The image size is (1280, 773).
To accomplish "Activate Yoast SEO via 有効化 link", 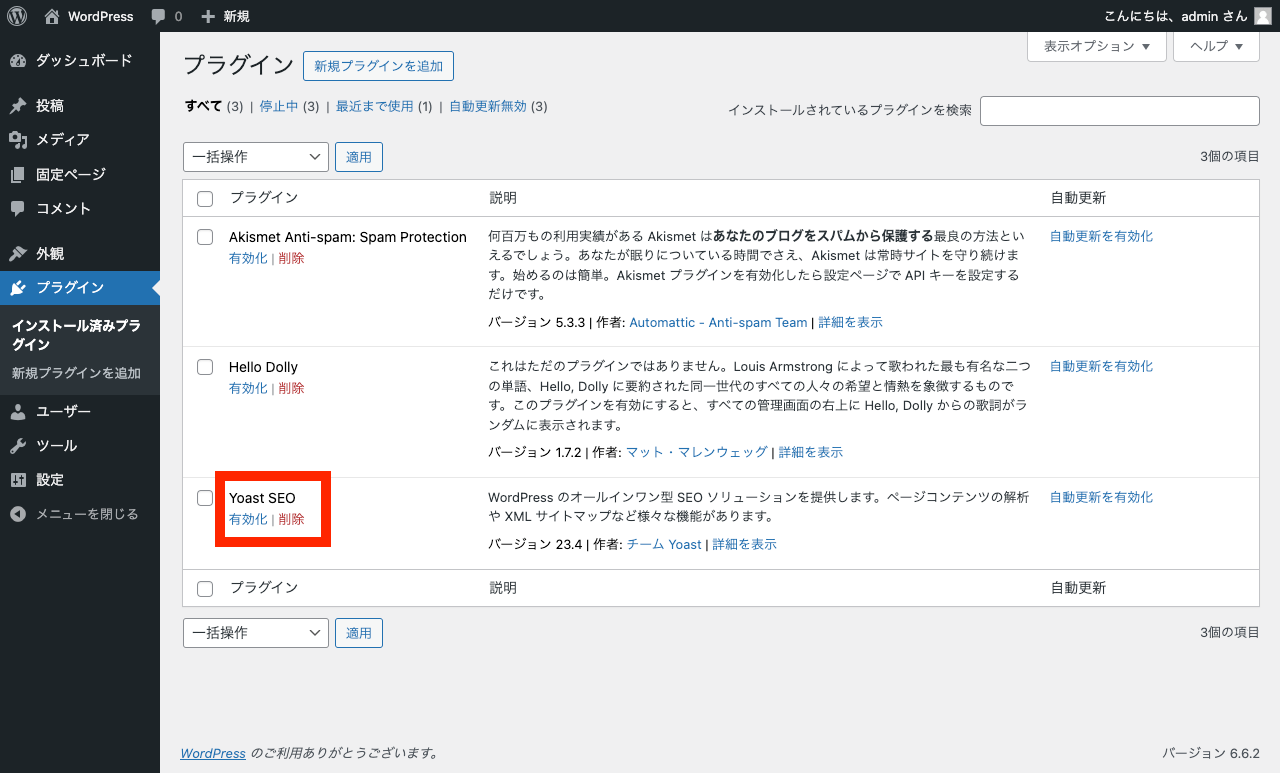I will [x=248, y=519].
